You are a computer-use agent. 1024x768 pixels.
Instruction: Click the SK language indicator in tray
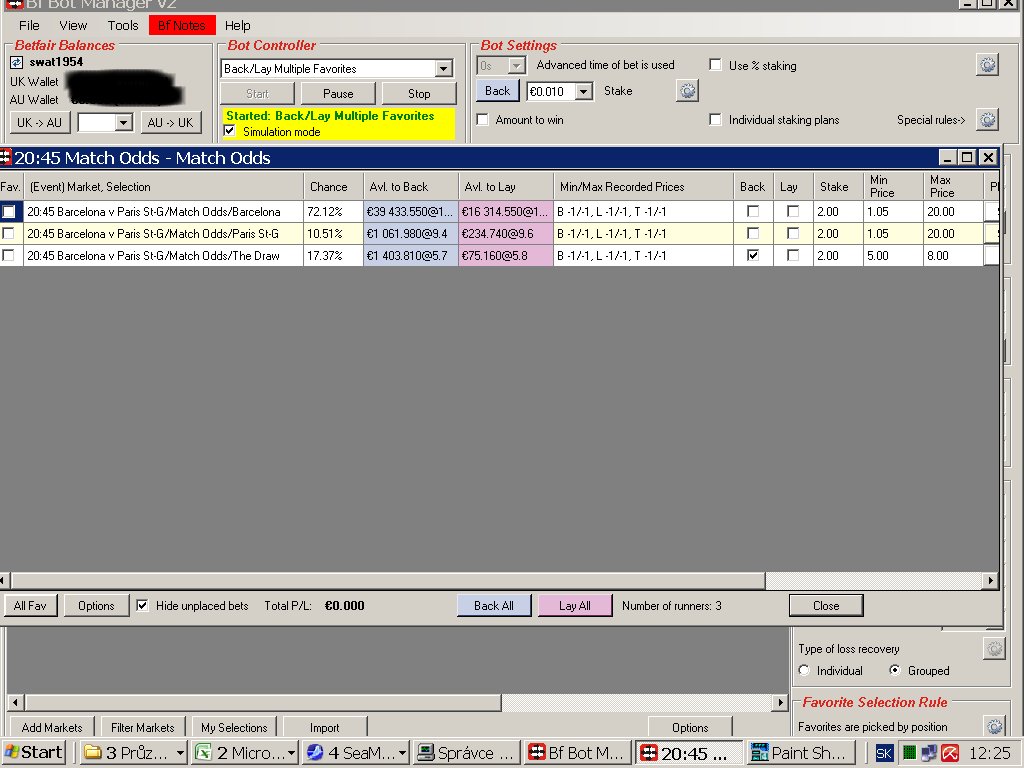click(x=884, y=754)
